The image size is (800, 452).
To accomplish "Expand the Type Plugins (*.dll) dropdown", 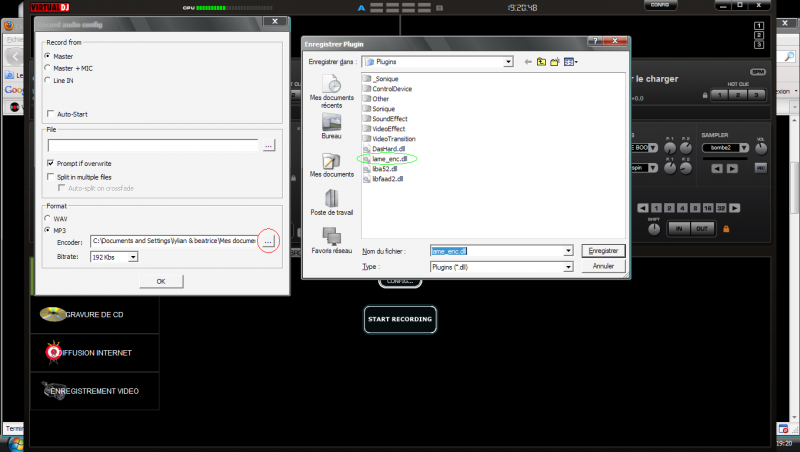I will tap(568, 267).
